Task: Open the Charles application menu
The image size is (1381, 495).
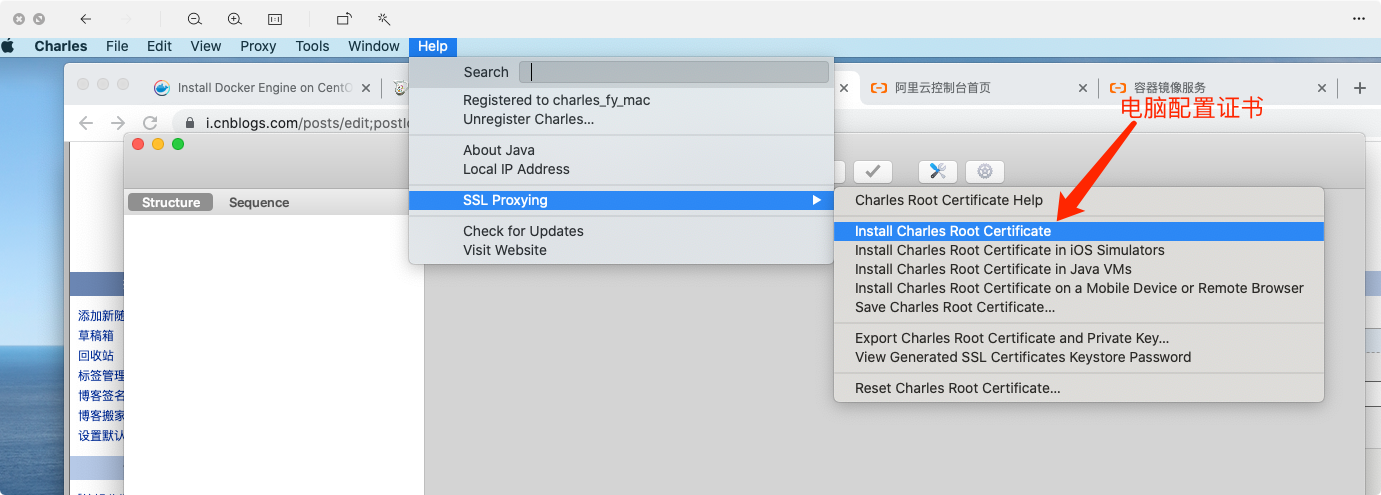Action: pos(61,46)
